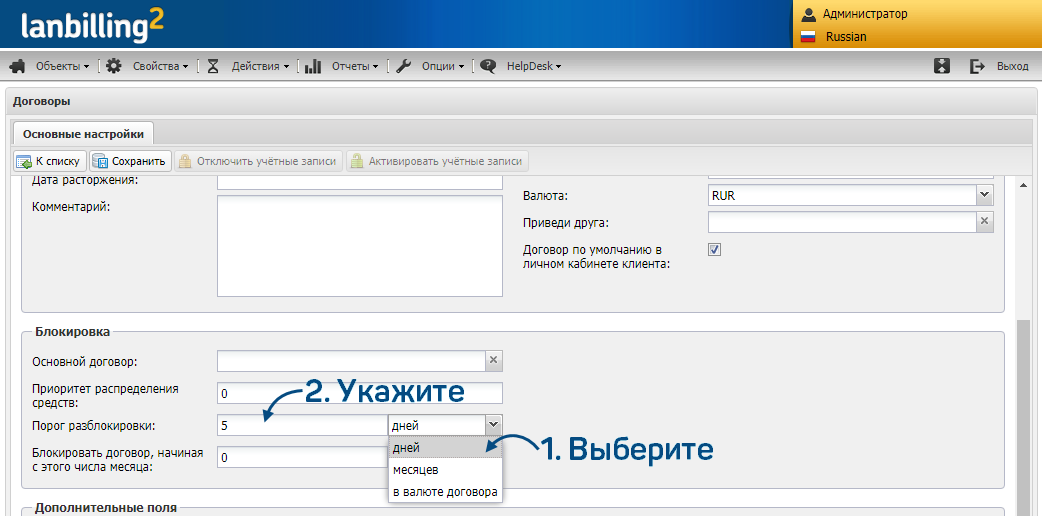Screen dimensions: 1042x516
Task: Collapse the Порог разблокировки unit dropdown arrow
Action: (x=494, y=425)
